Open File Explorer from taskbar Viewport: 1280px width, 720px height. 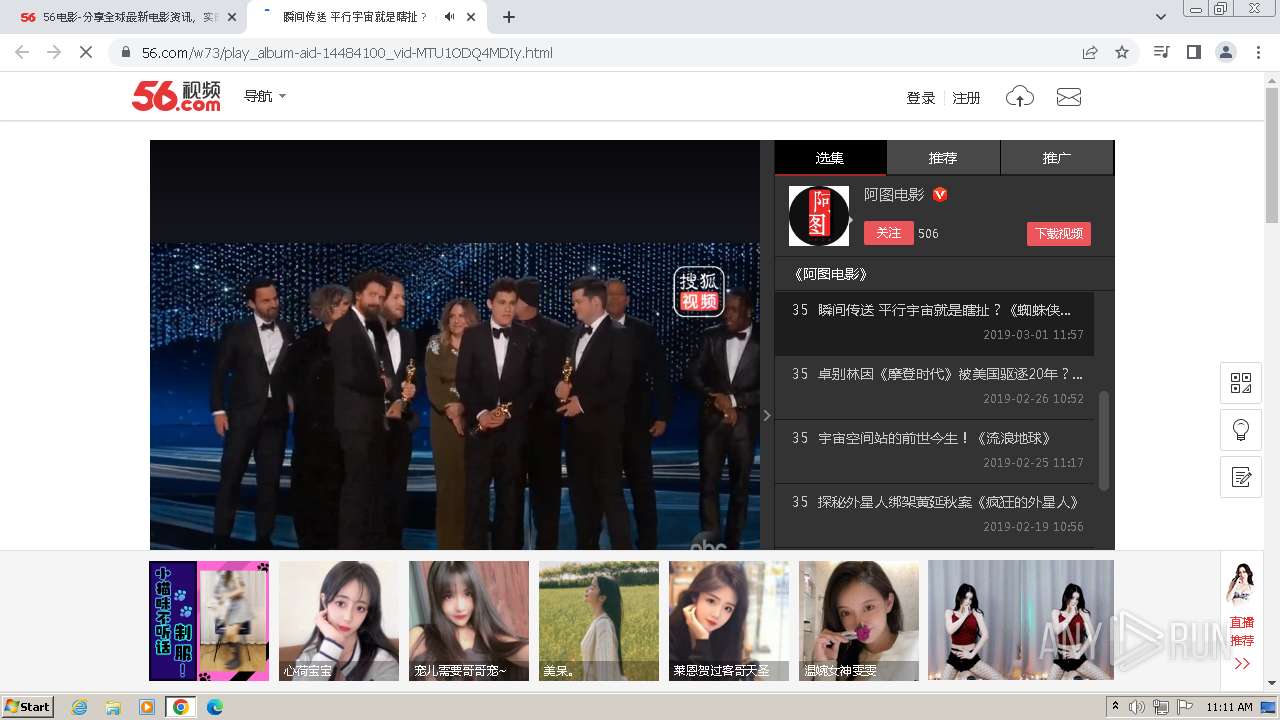(x=113, y=707)
